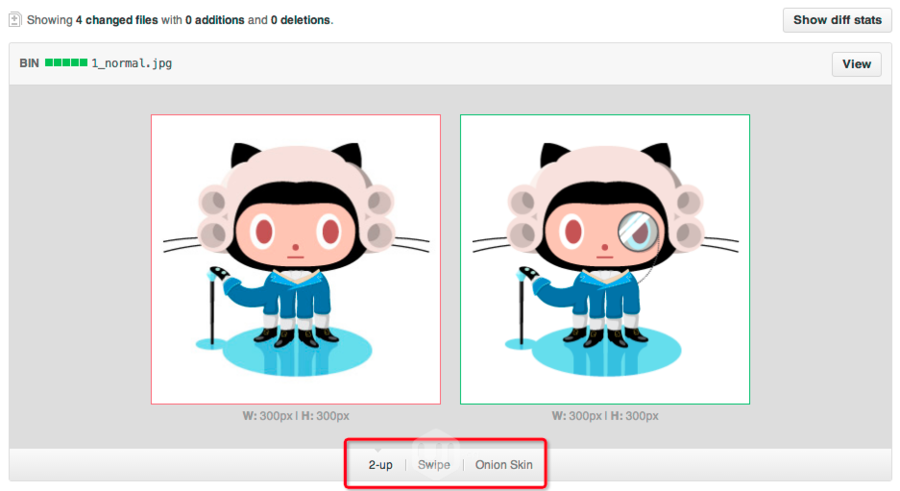Click the BIN label in file header
Screen dimensions: 900x491
coord(29,63)
